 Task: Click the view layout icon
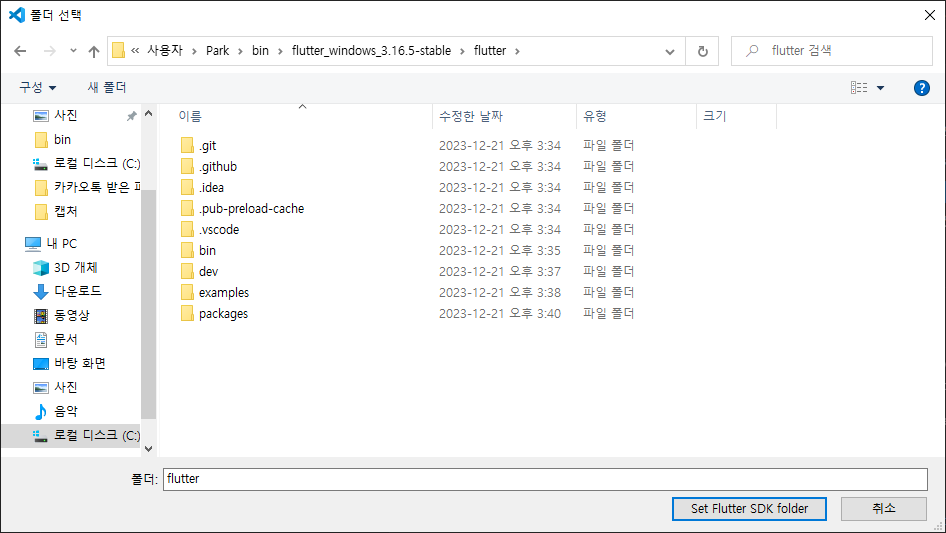point(859,88)
